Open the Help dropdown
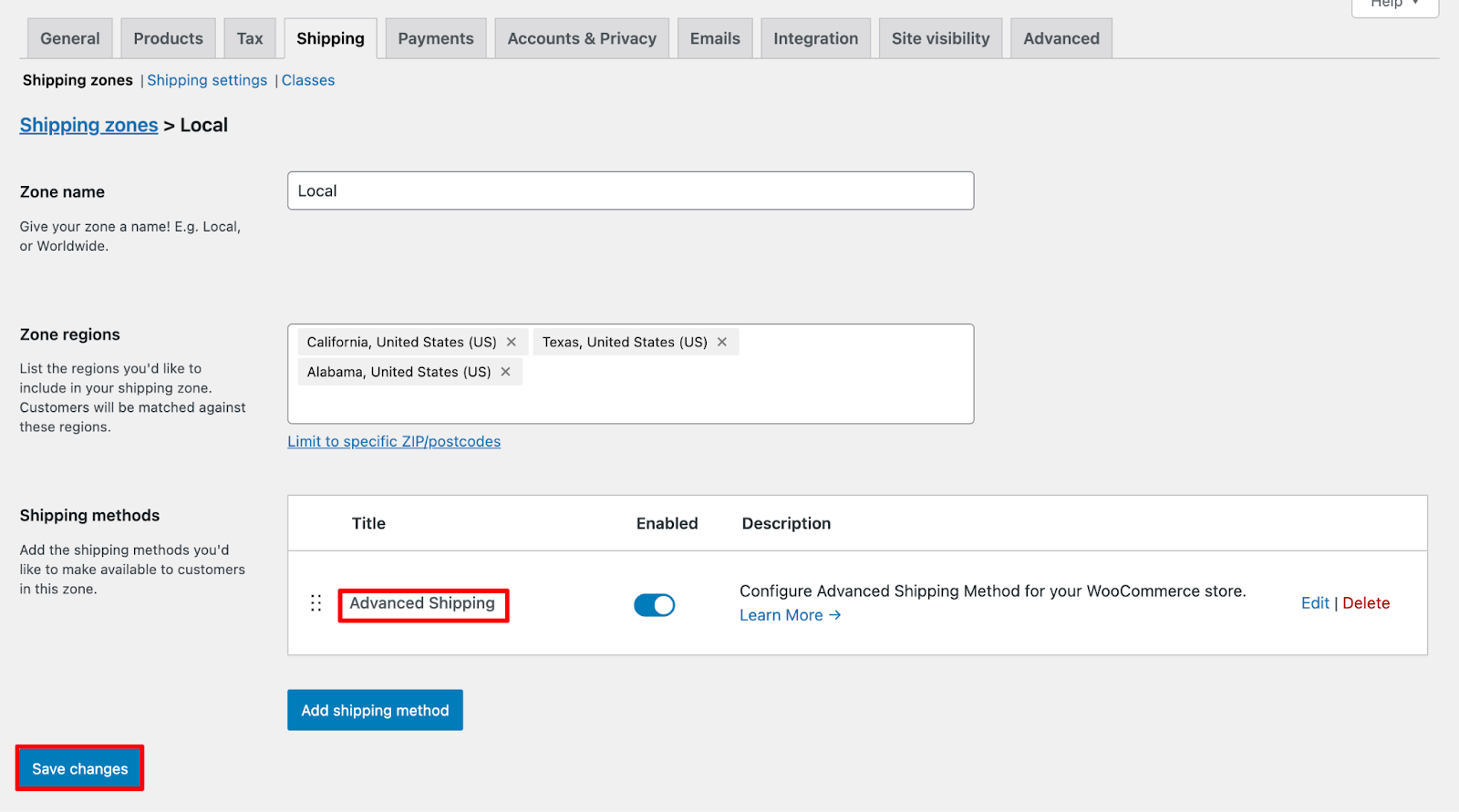This screenshot has width=1459, height=812. (1394, 5)
